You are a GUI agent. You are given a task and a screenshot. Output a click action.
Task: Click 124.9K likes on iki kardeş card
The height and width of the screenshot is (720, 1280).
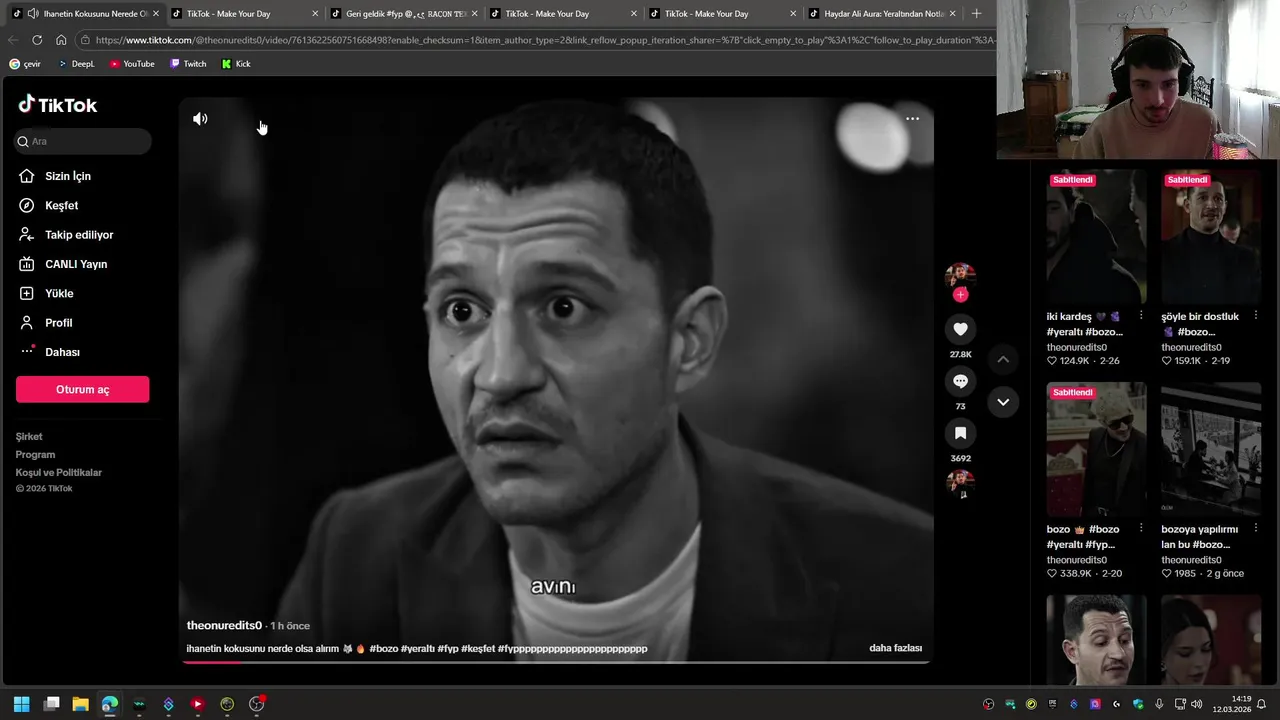coord(1068,361)
